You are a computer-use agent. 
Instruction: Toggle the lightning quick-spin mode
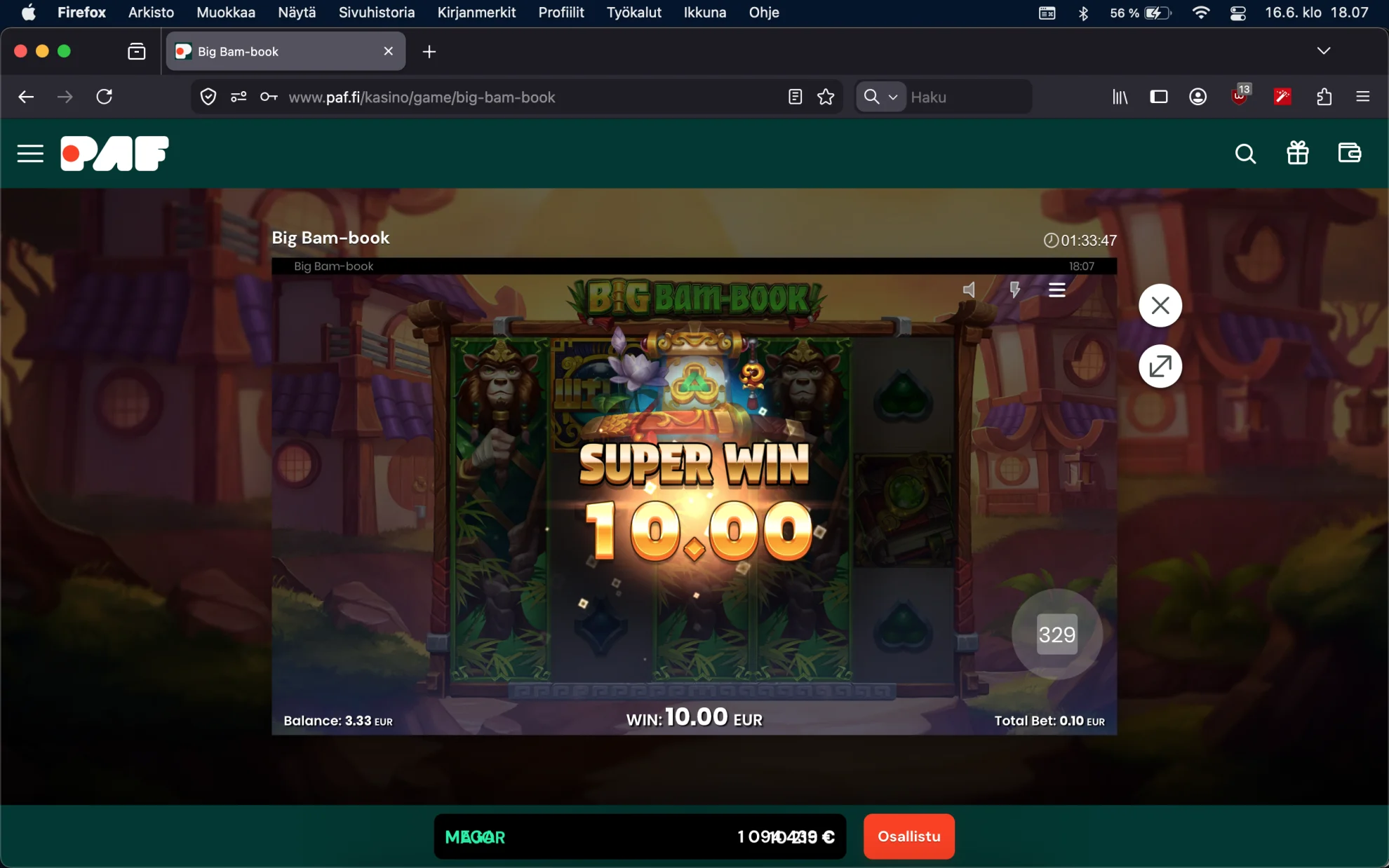[x=1014, y=290]
